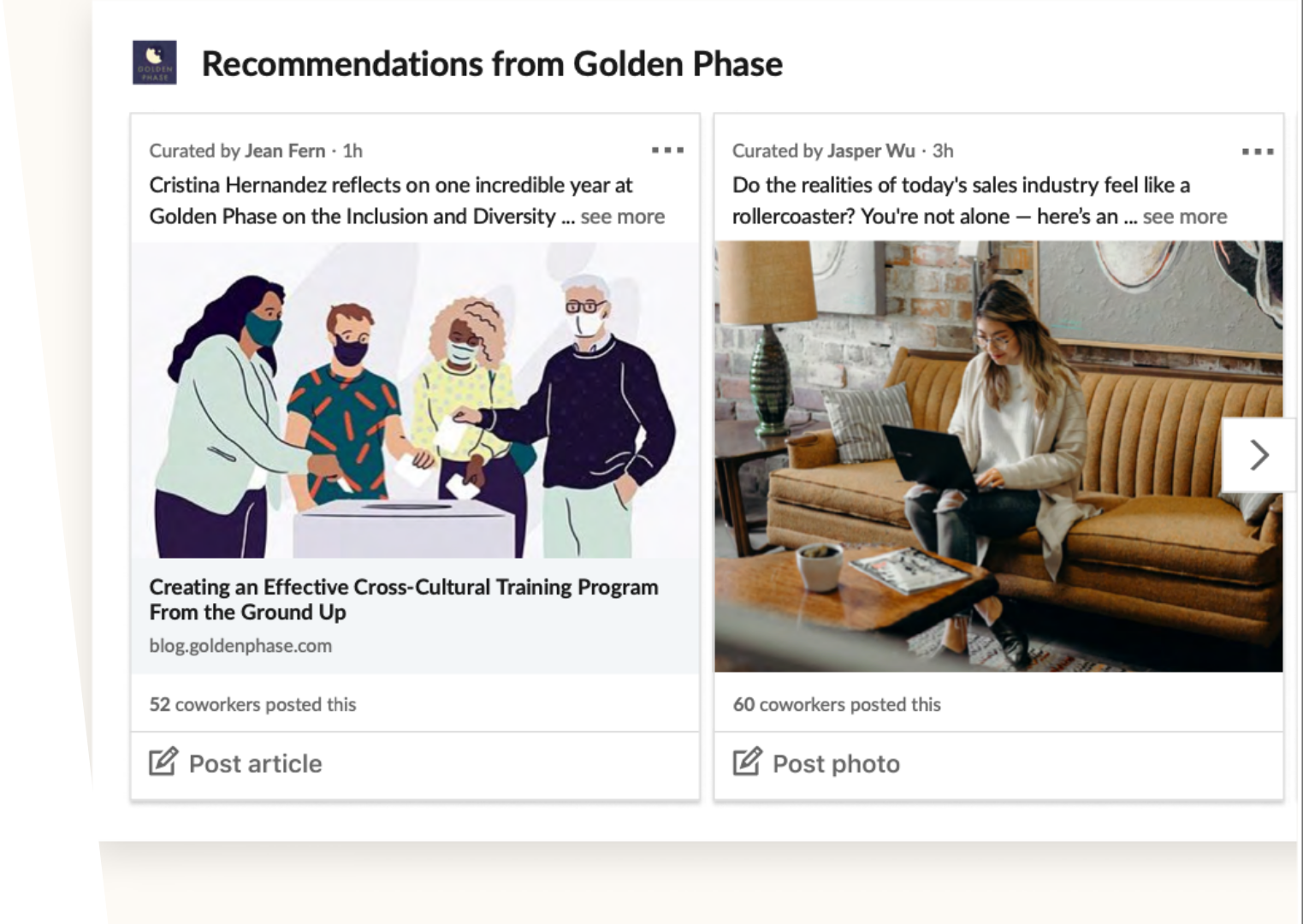Open the three-dot menu on Jean Fern's post

667,151
